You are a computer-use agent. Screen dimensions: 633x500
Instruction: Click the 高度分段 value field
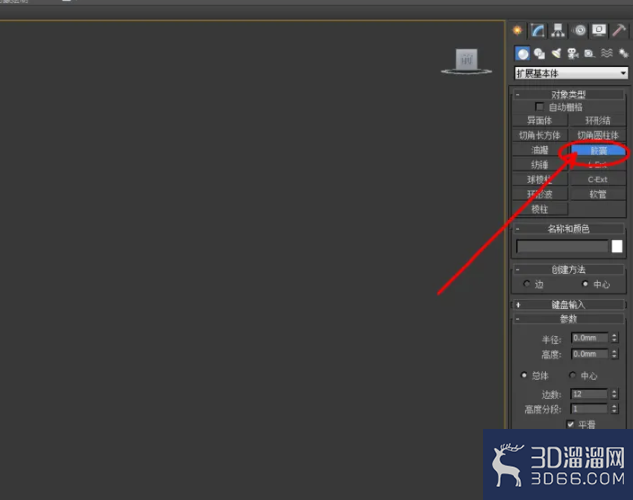pyautogui.click(x=589, y=409)
